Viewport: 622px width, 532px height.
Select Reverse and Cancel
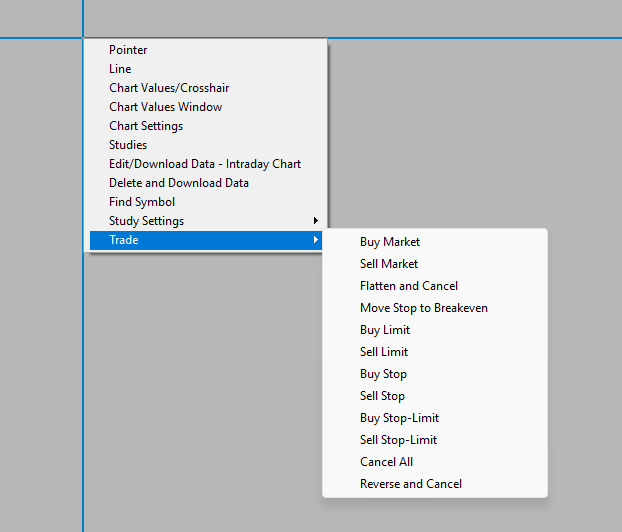click(411, 484)
